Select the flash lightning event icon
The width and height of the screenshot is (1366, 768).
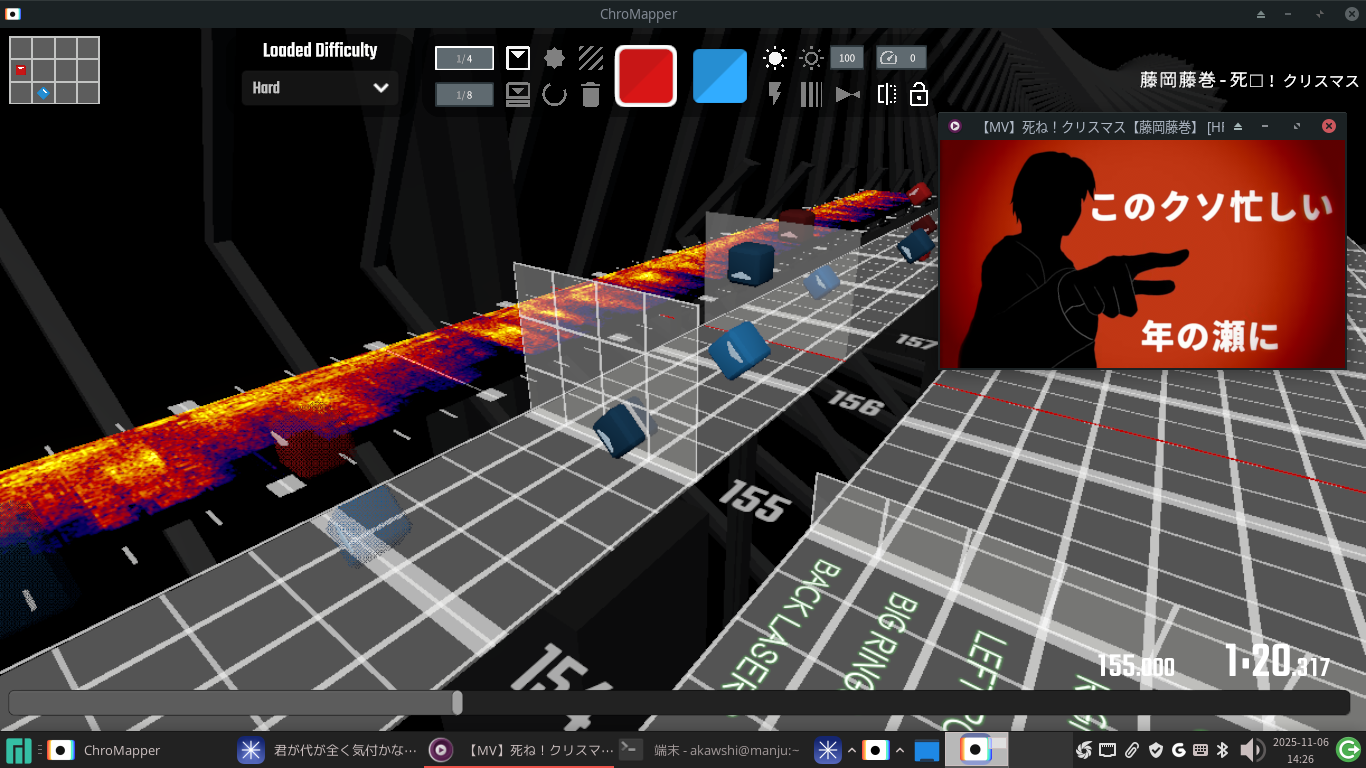tap(775, 94)
